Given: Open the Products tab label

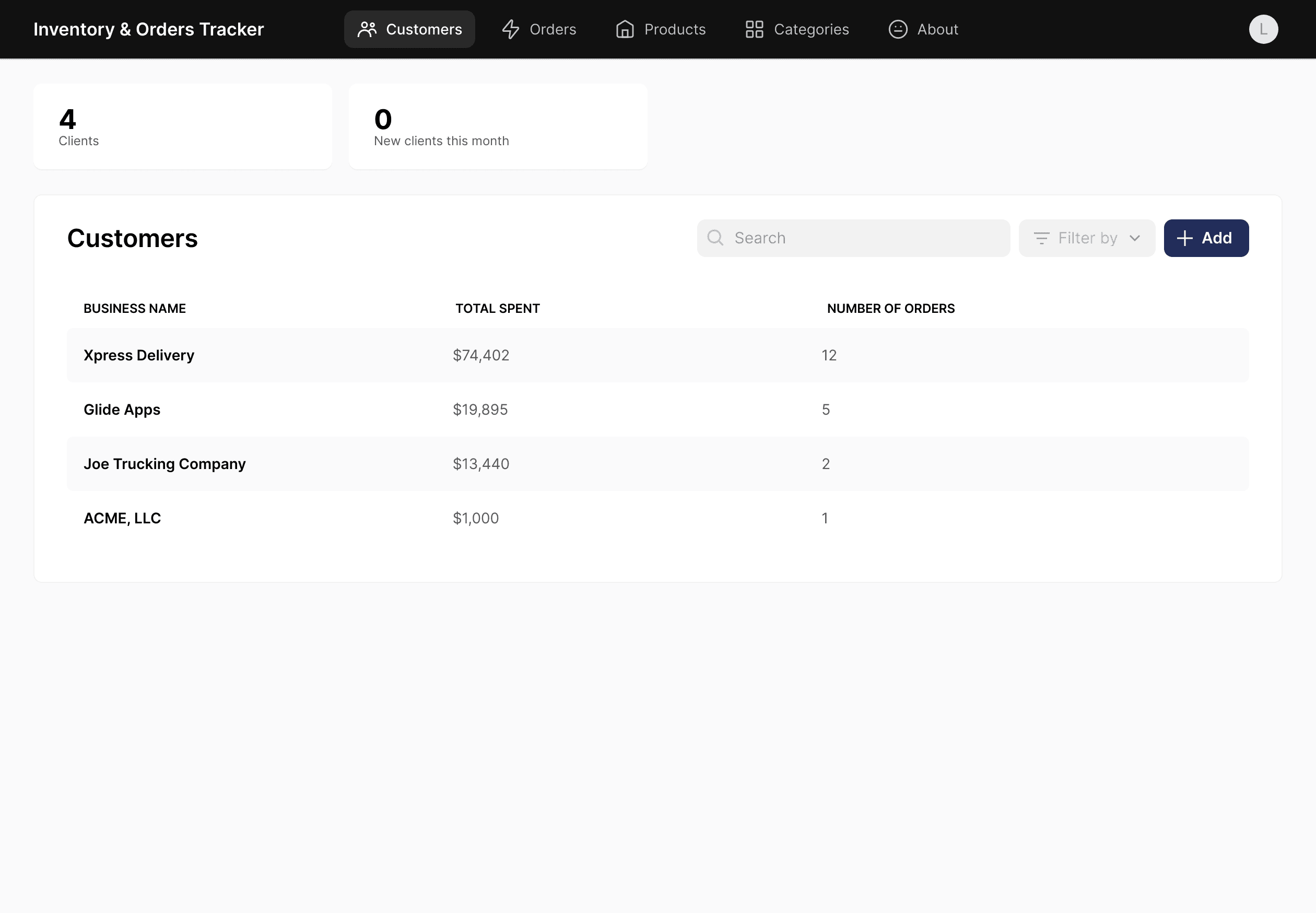Looking at the screenshot, I should [675, 29].
